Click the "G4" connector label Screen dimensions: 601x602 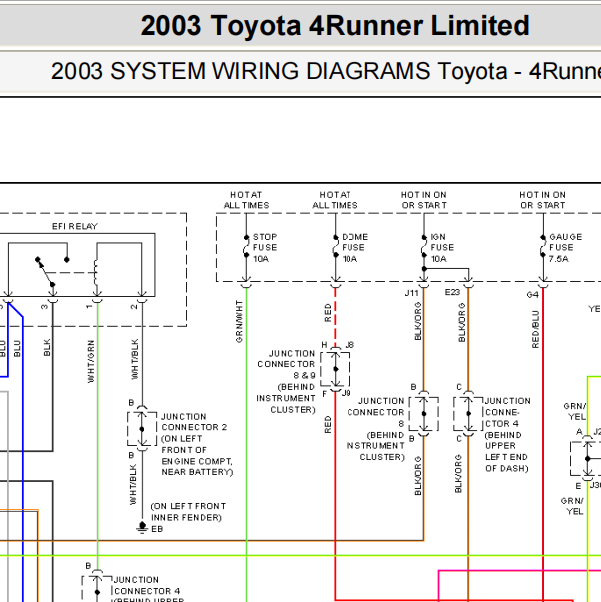point(532,295)
